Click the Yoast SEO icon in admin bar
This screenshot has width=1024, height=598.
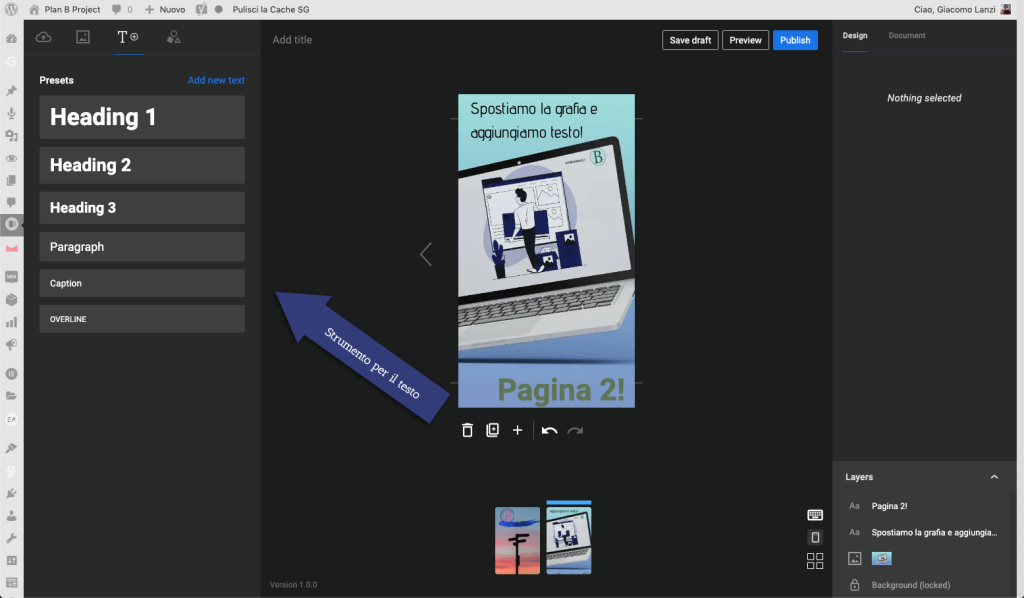click(201, 9)
